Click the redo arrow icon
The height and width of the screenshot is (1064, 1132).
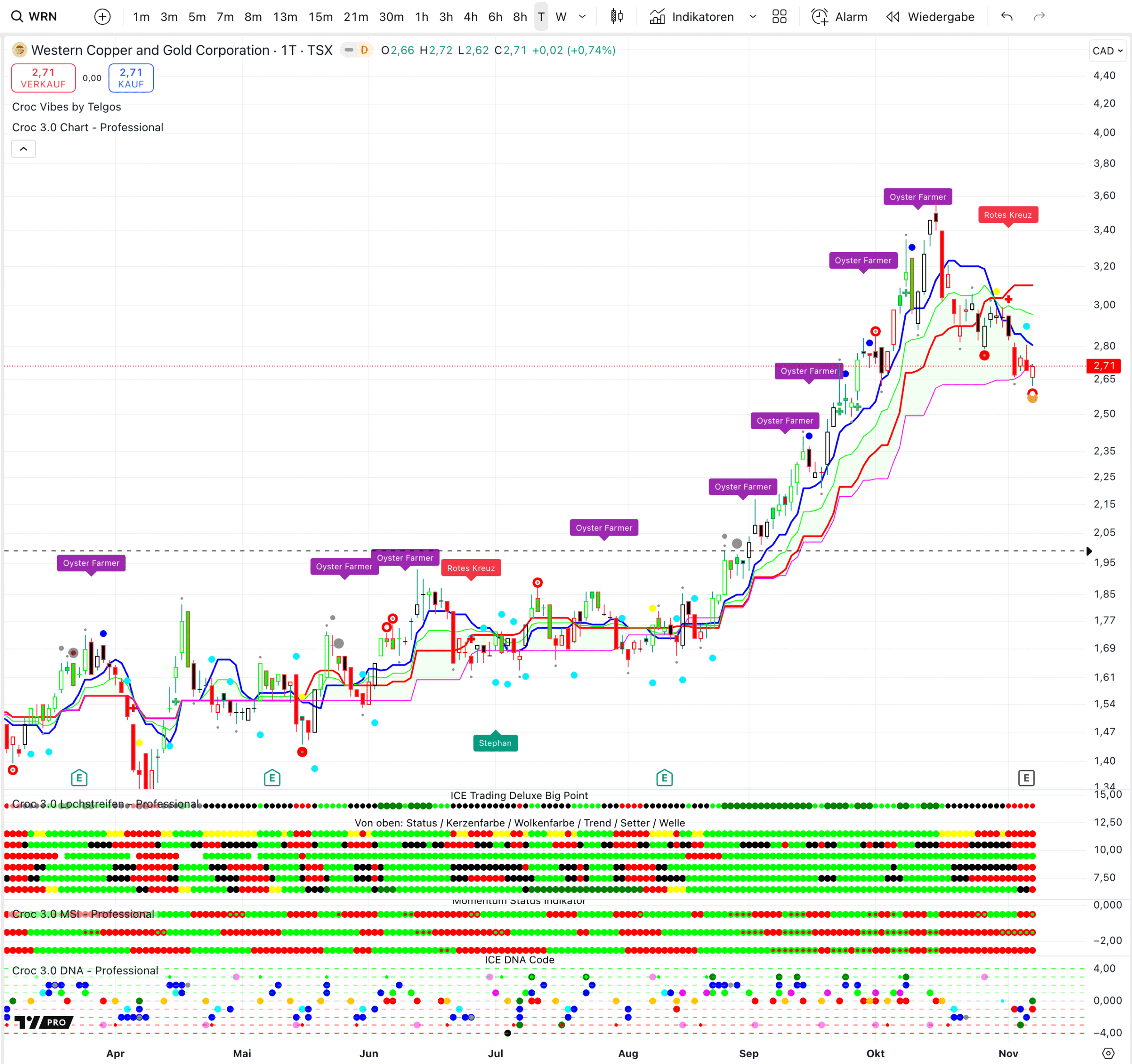click(x=1039, y=16)
